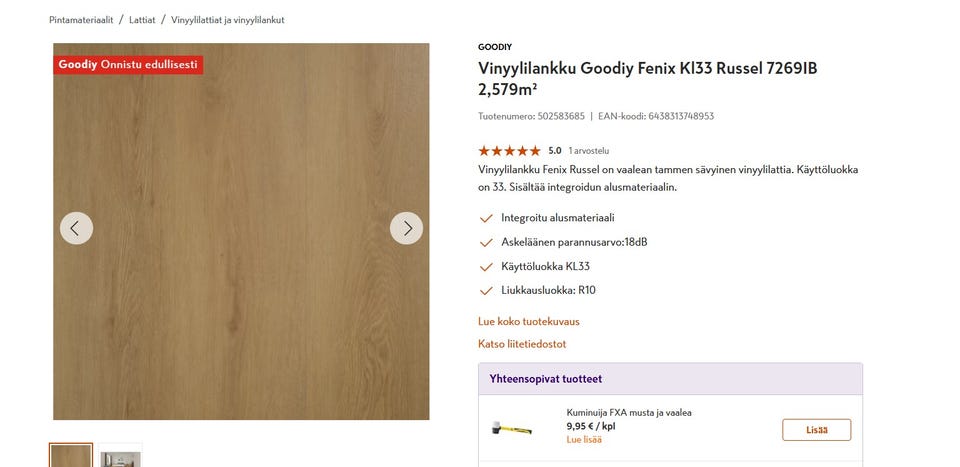Go to the next product image

click(x=406, y=228)
